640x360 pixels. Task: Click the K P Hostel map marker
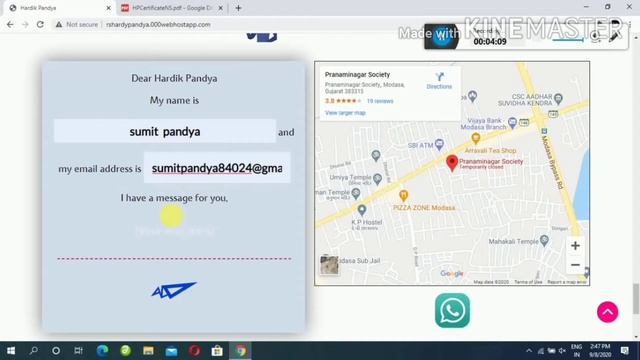[x=362, y=210]
